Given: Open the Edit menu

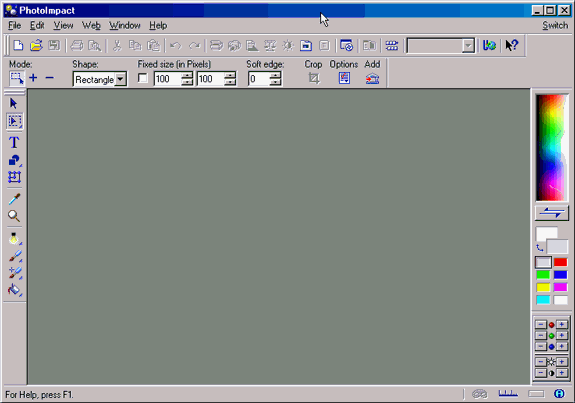Looking at the screenshot, I should click(x=37, y=25).
